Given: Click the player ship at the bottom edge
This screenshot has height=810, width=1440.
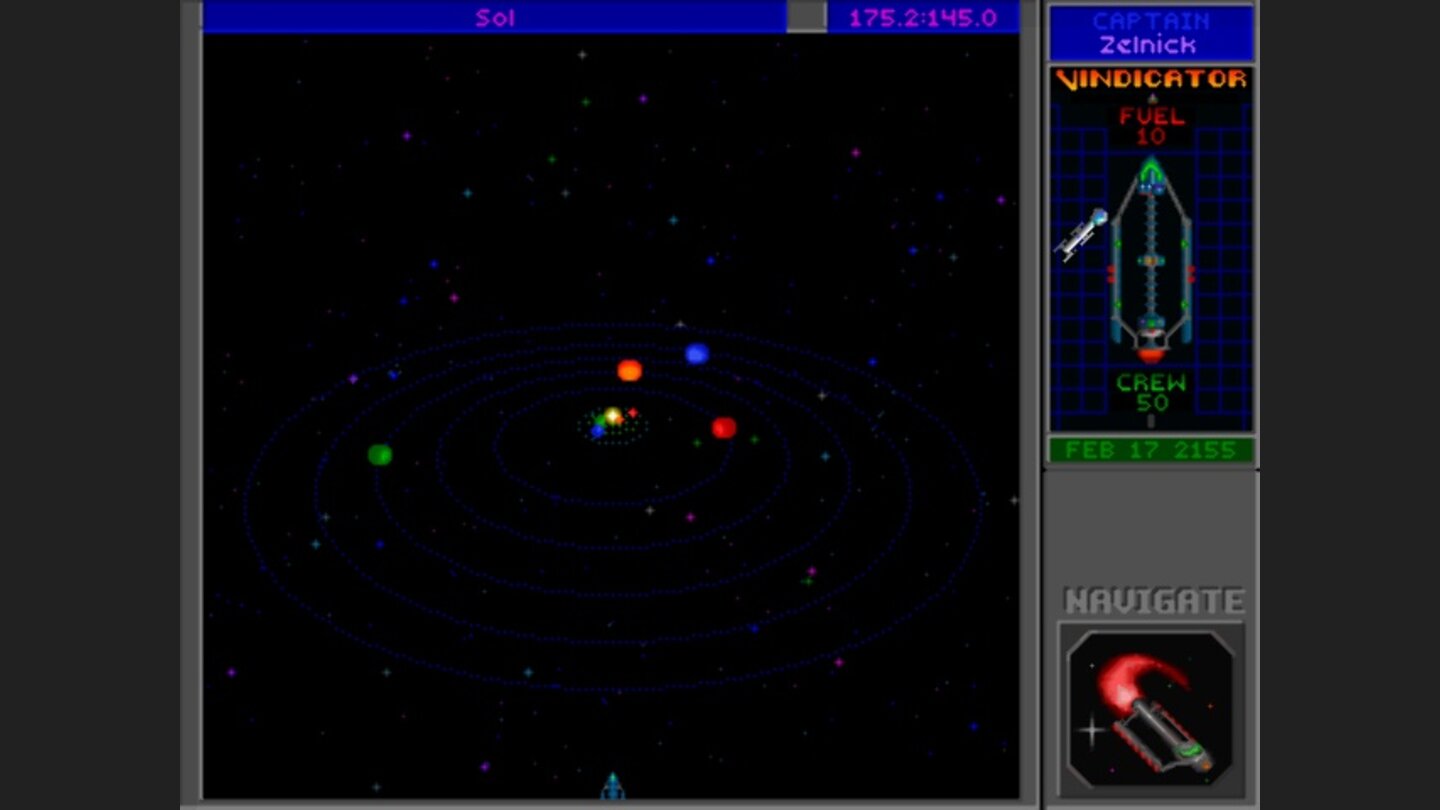Looking at the screenshot, I should click(612, 786).
